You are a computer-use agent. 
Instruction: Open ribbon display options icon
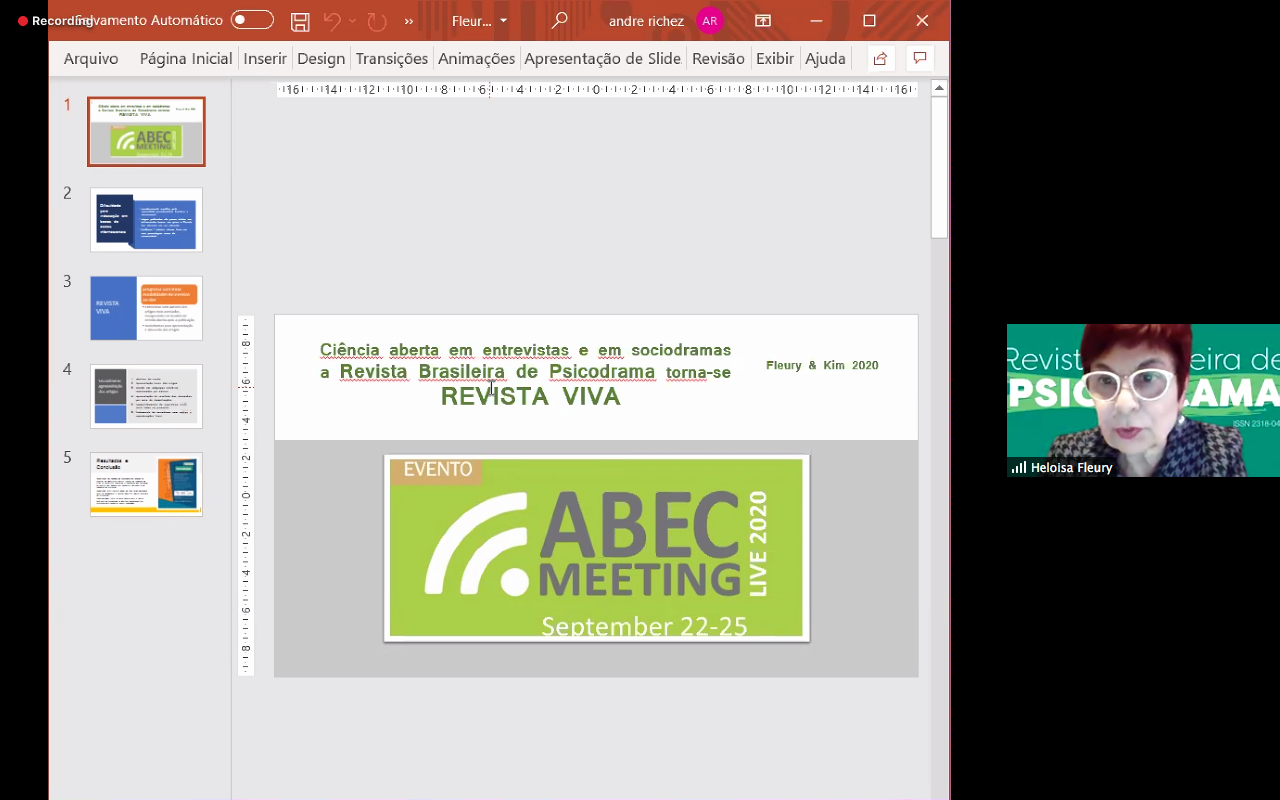click(763, 21)
